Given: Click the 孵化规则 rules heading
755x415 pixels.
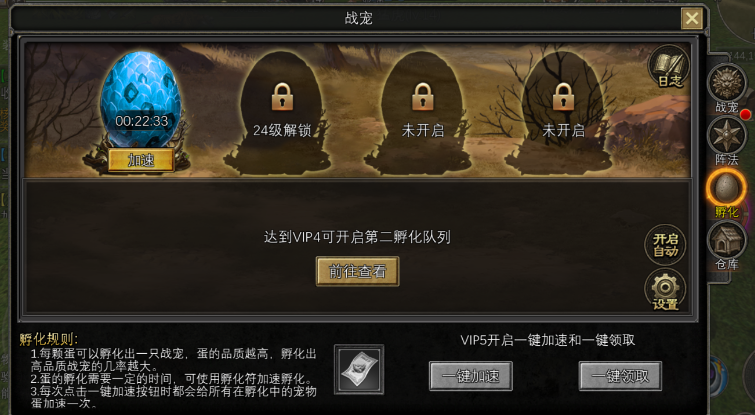Looking at the screenshot, I should point(49,339).
